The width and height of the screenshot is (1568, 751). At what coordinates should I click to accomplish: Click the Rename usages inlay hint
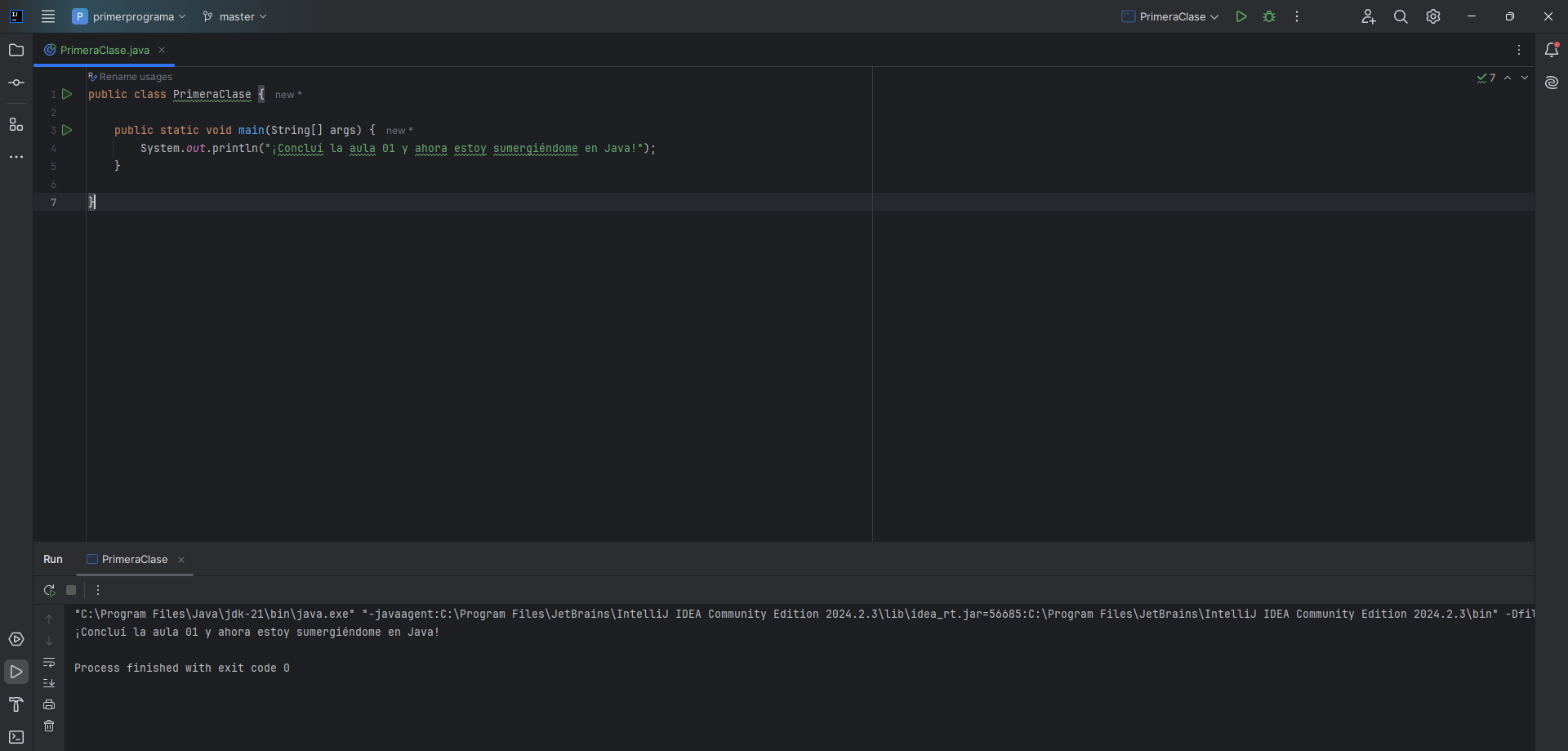click(x=131, y=77)
